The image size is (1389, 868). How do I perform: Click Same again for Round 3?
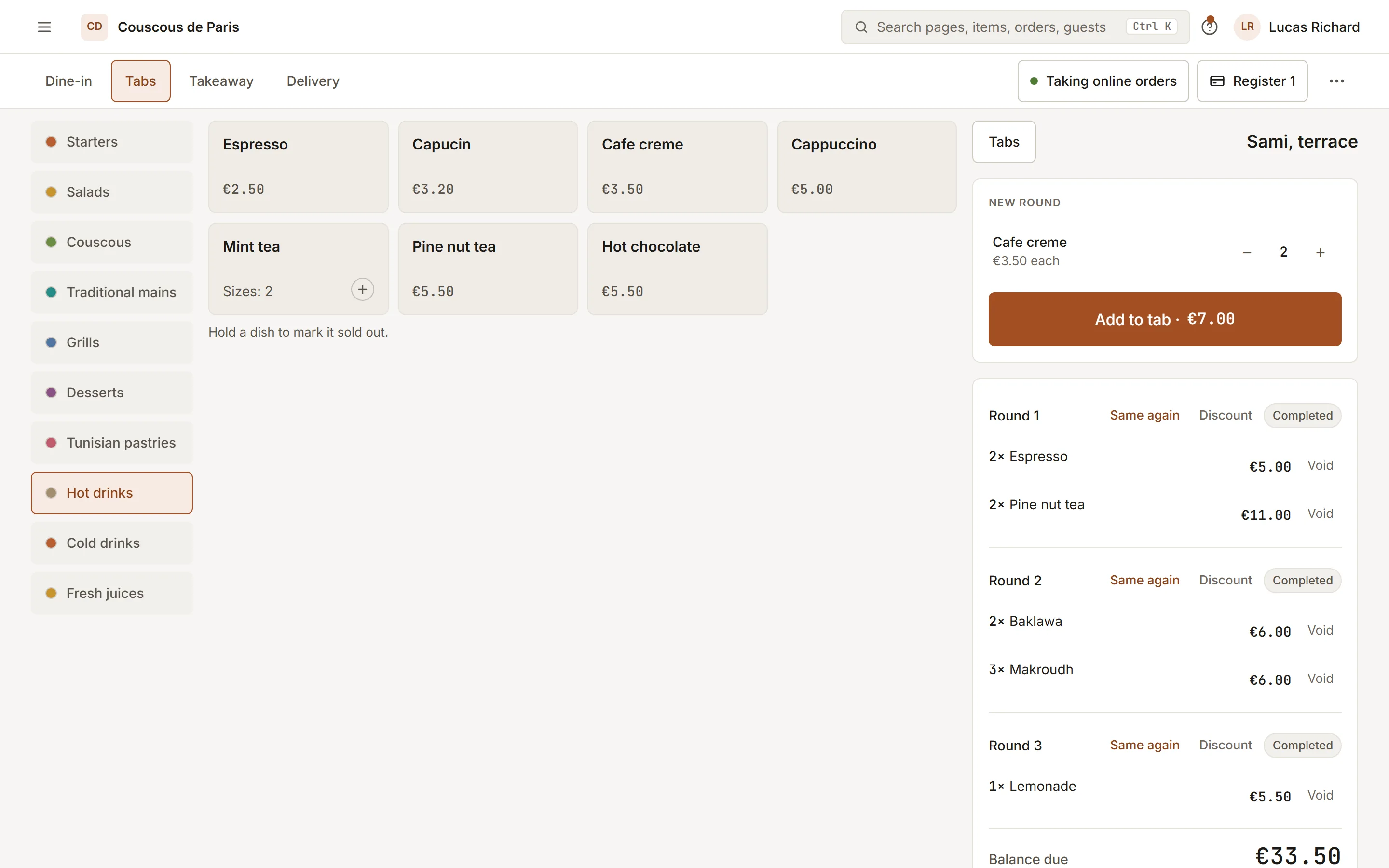(x=1144, y=745)
